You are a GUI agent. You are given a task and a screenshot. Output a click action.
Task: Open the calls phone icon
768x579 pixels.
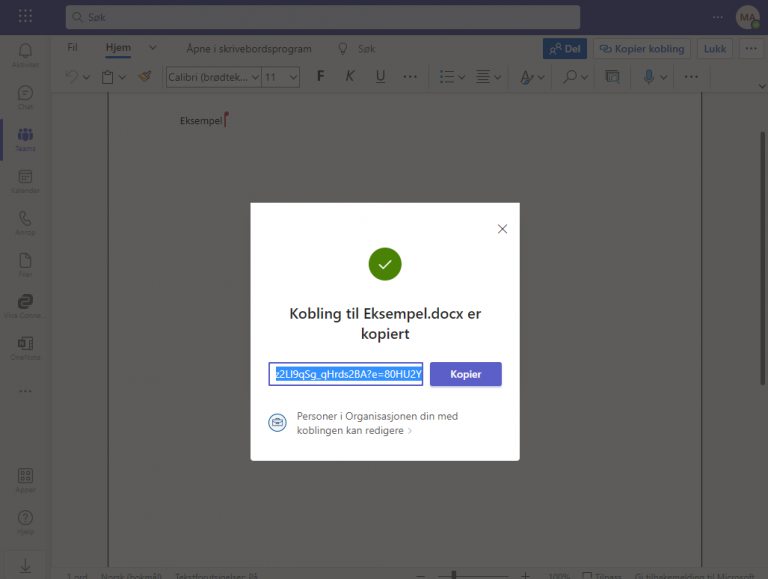25,222
